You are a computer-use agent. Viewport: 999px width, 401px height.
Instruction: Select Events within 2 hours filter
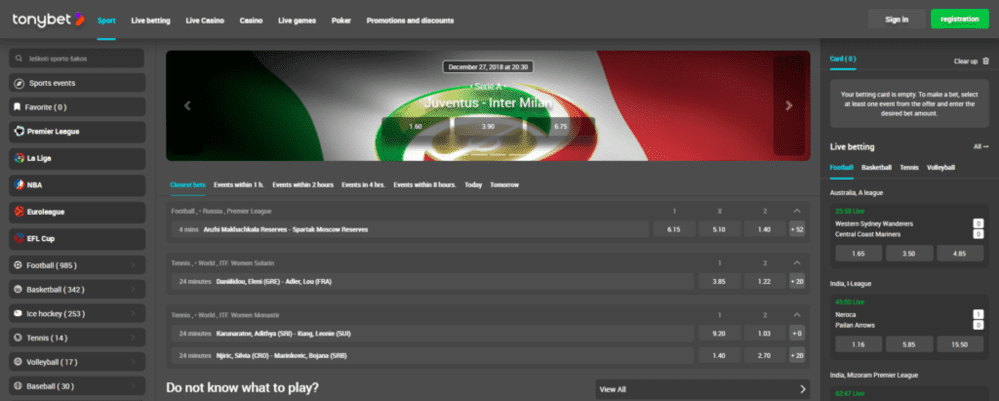303,185
